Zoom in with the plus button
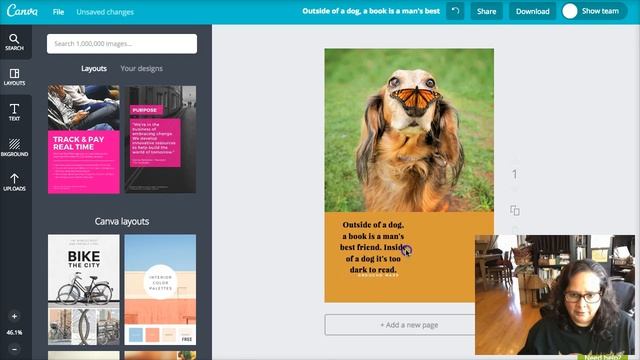Screen dimensions: 640x360 pos(14,316)
